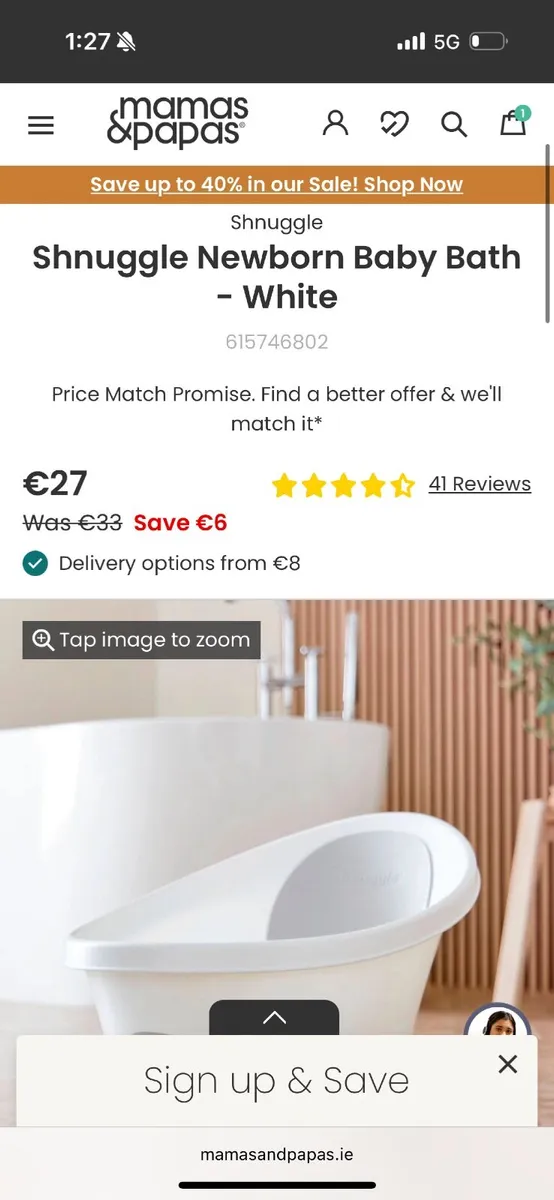554x1200 pixels.
Task: Tap the mamasandpapas.ie address bar
Action: 277,1154
